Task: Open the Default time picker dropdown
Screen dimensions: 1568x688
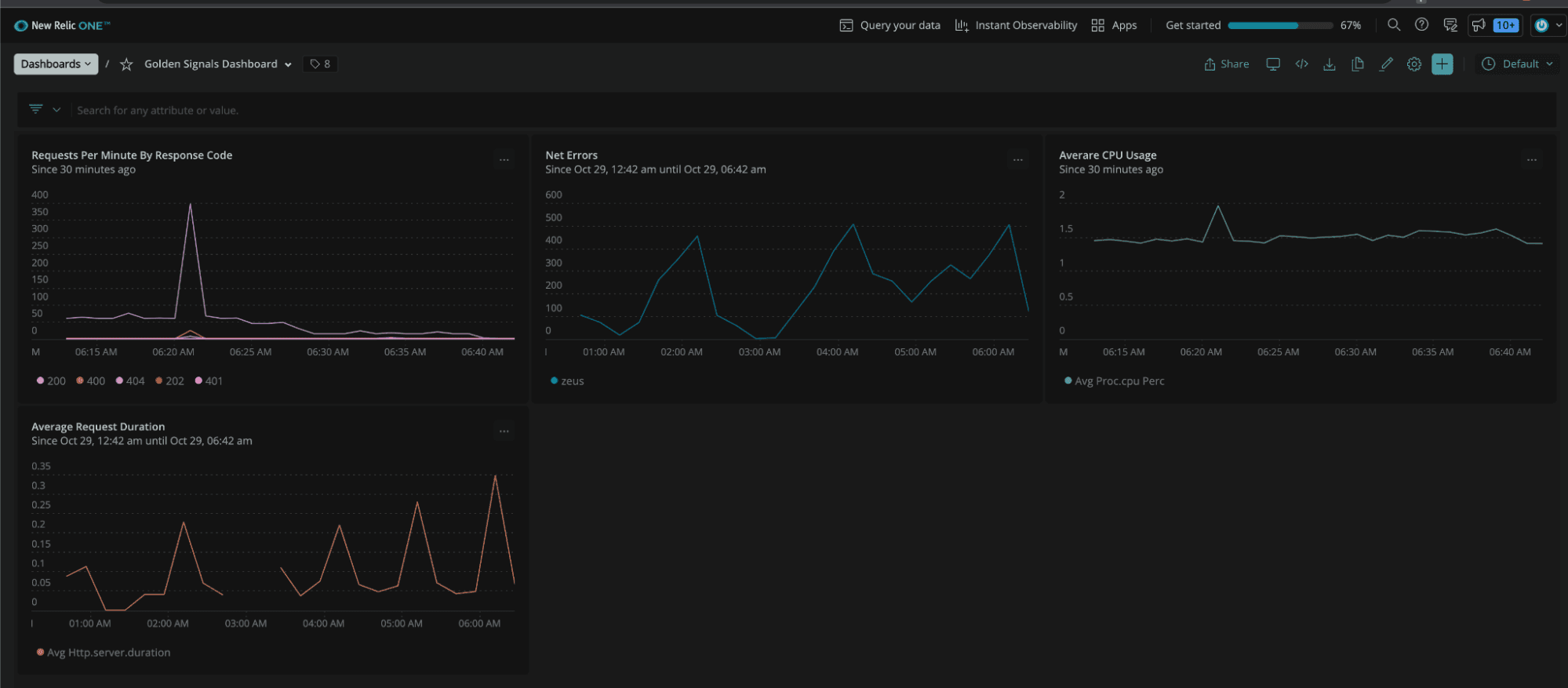Action: [1516, 64]
